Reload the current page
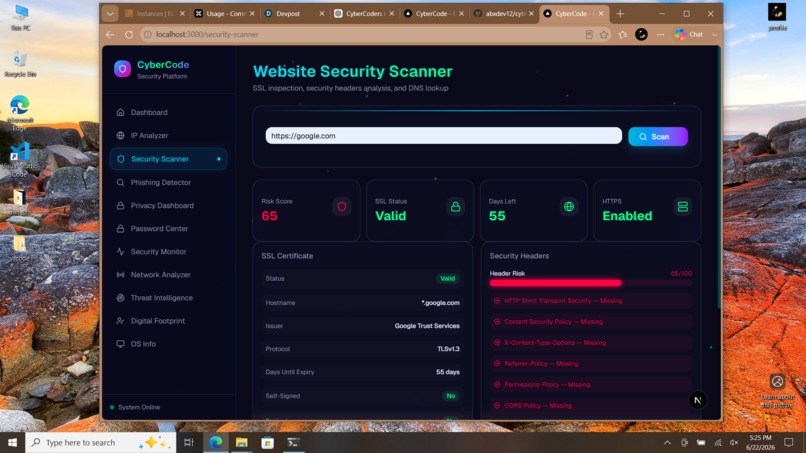Screen dimensions: 806x453 pos(129,34)
